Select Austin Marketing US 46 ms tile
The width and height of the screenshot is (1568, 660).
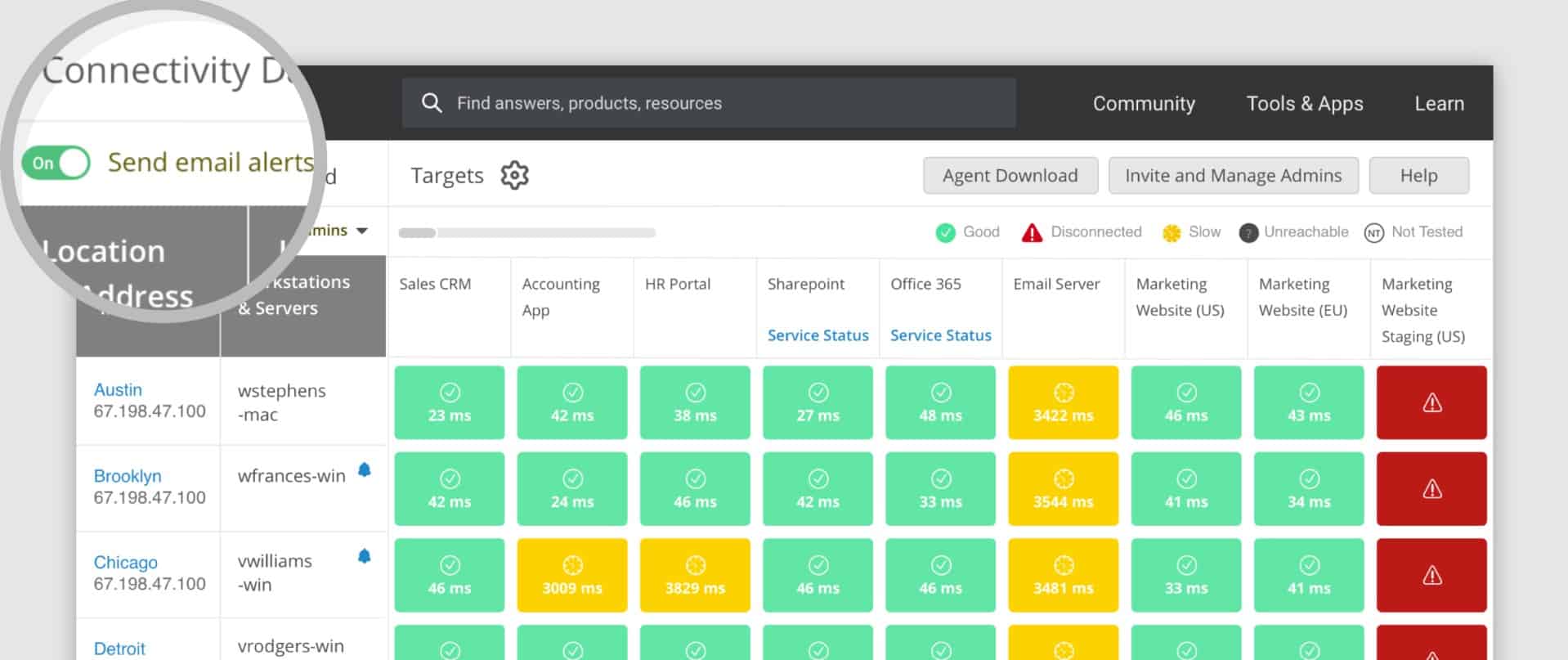click(1186, 402)
